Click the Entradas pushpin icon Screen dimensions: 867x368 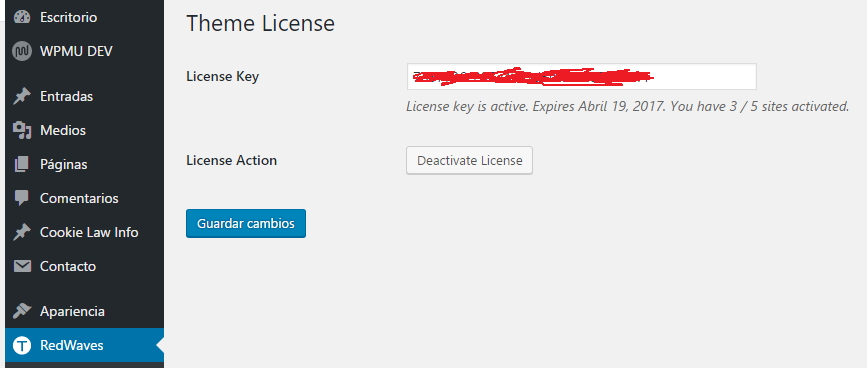coord(22,97)
